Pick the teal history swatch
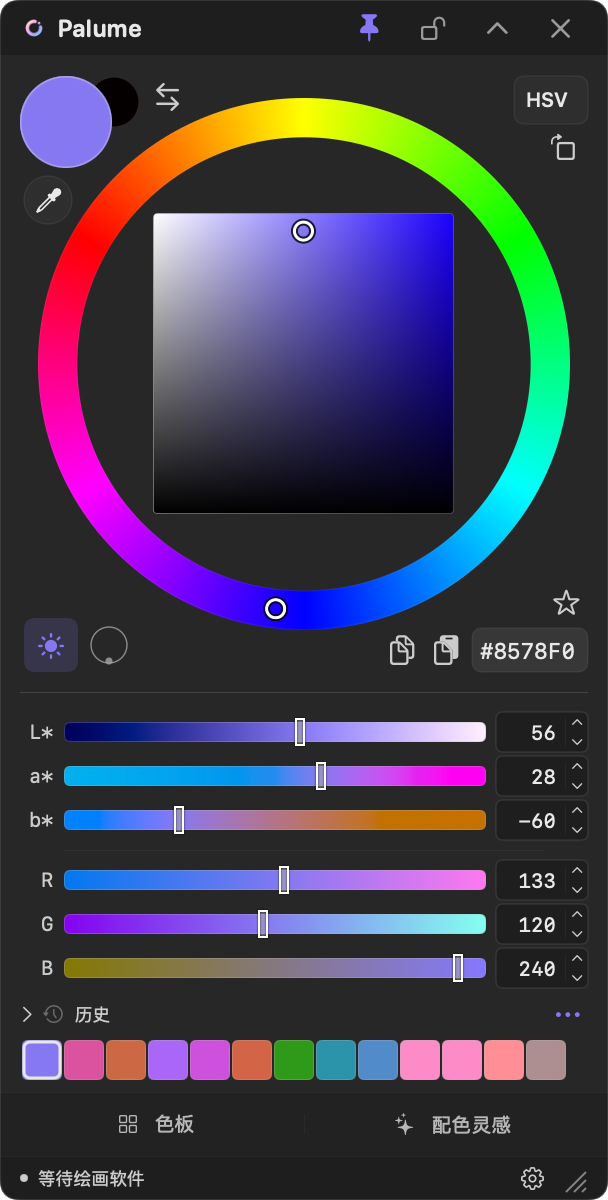 coord(336,1060)
